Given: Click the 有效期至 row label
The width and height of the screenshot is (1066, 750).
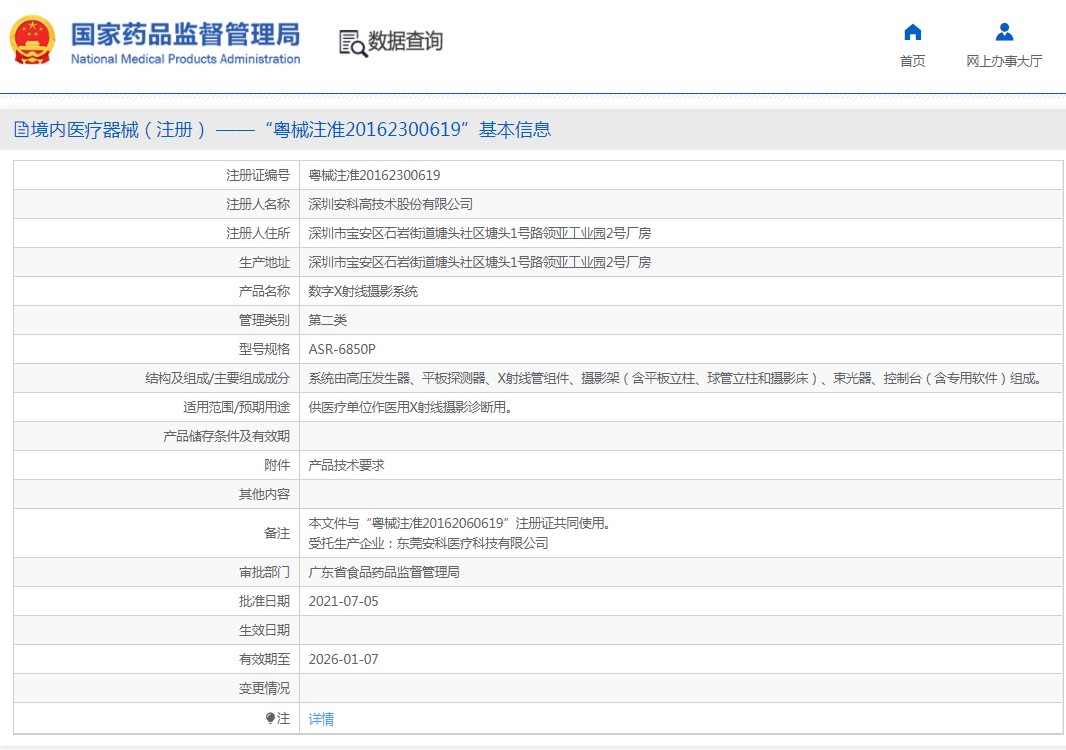Looking at the screenshot, I should click(x=264, y=660).
